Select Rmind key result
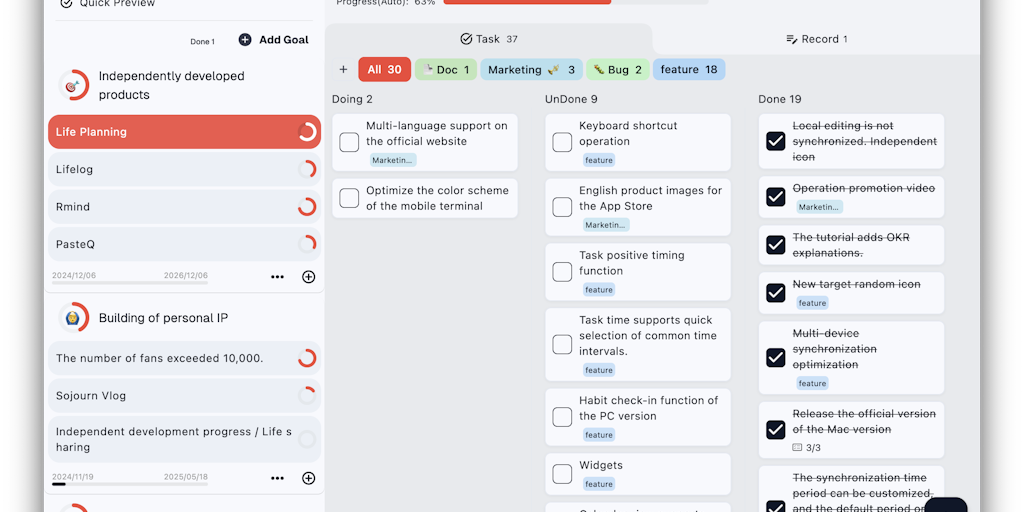 pyautogui.click(x=185, y=207)
